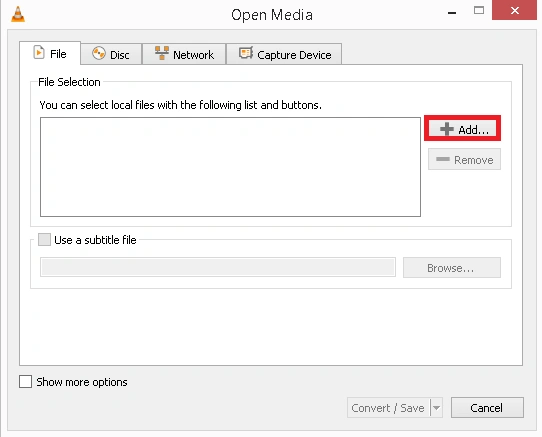Viewport: 542px width, 437px height.
Task: Expand the Convert / Save dropdown arrow
Action: (x=436, y=408)
